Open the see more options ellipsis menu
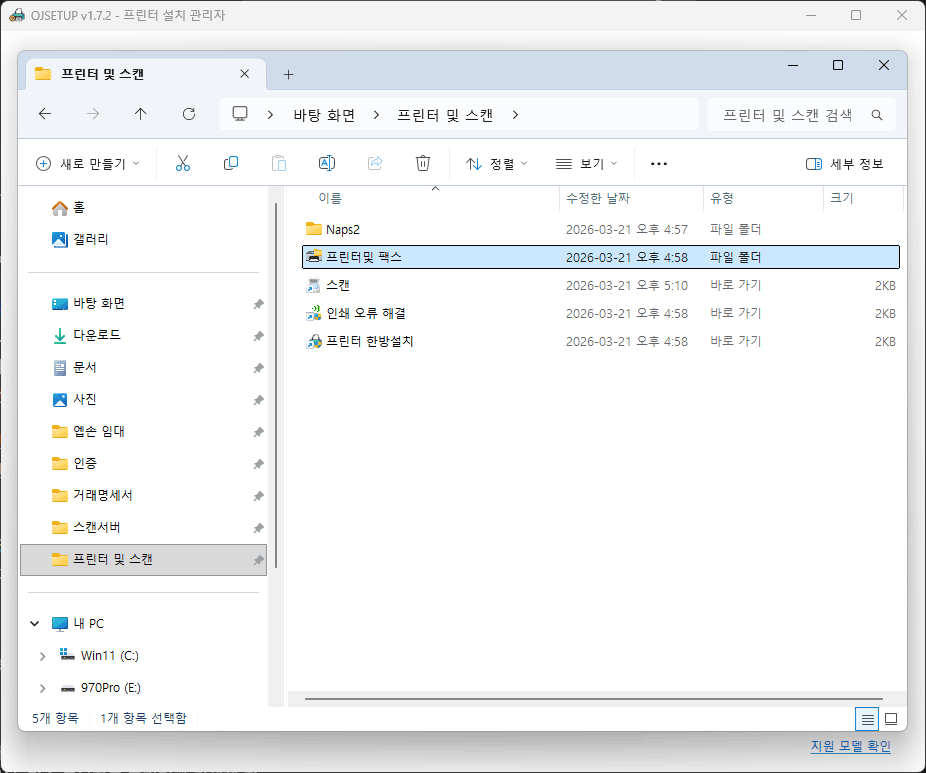The width and height of the screenshot is (926, 773). point(658,164)
